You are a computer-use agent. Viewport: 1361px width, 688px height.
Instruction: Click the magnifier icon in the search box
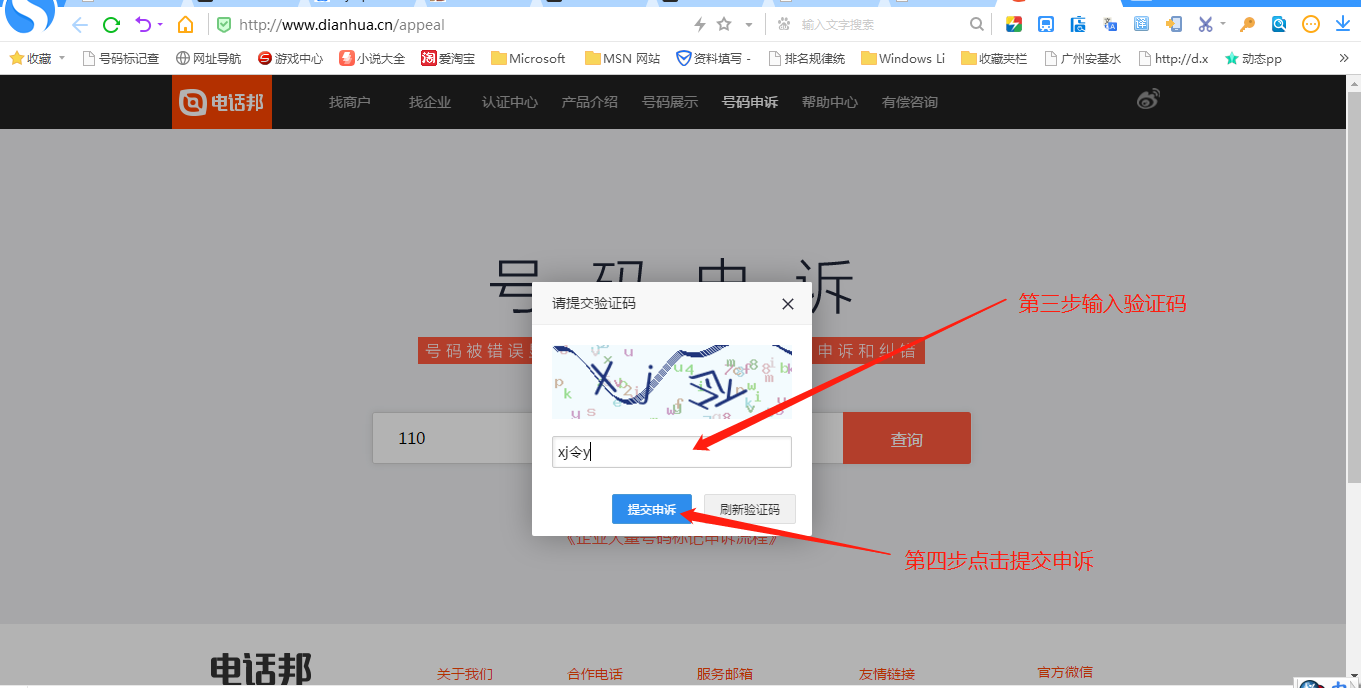977,25
